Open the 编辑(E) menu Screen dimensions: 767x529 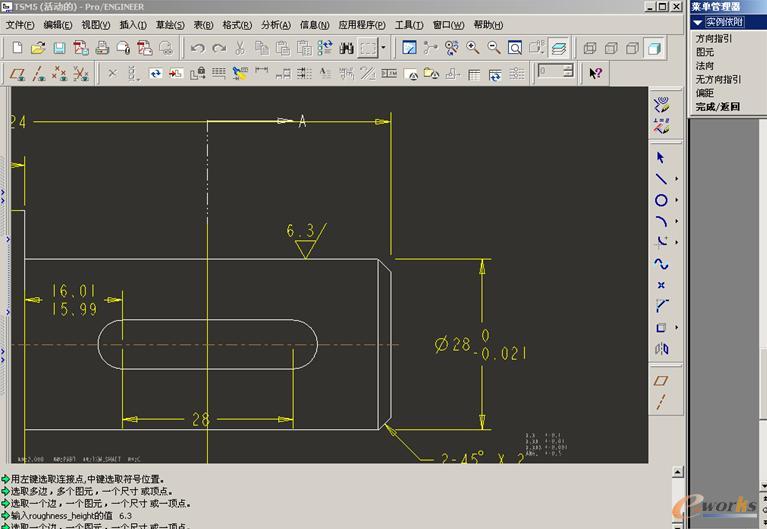(x=58, y=25)
